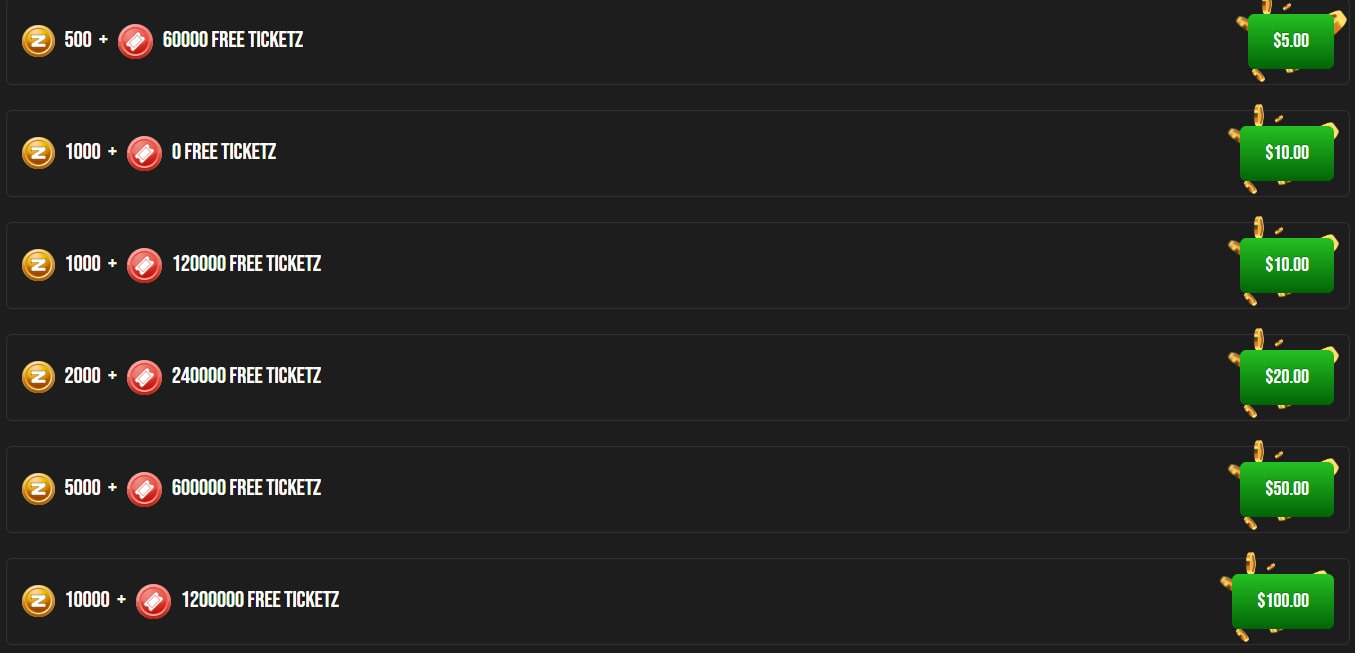Click the 1200000 Free Ticketz label

(x=260, y=600)
